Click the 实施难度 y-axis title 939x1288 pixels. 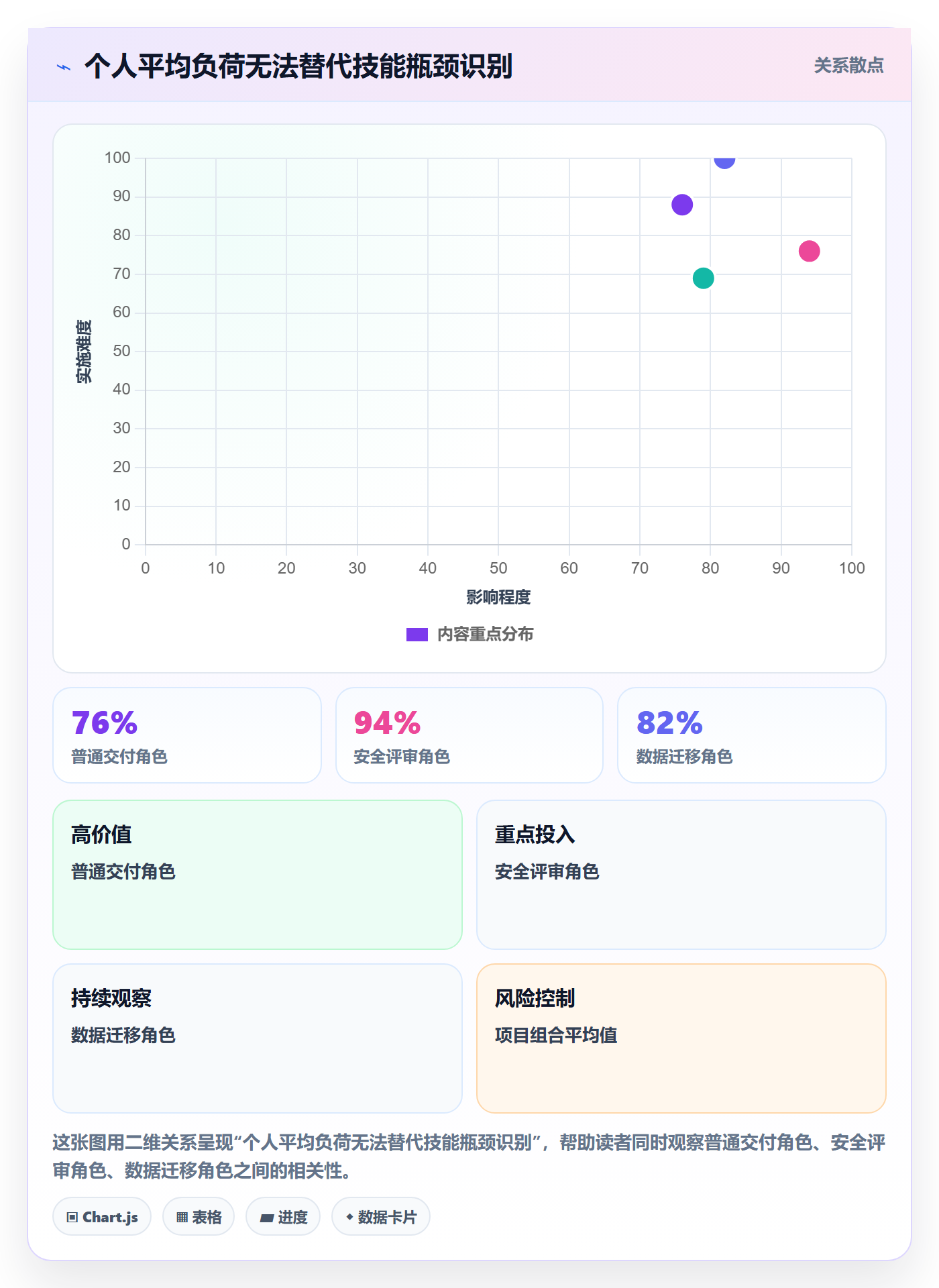click(x=84, y=352)
